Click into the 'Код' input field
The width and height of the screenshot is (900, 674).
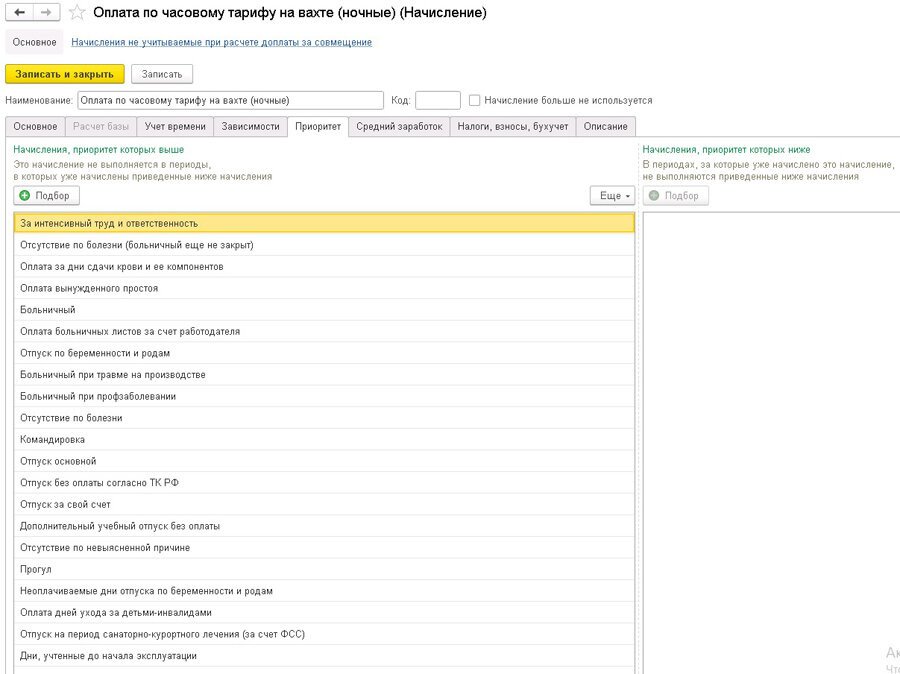click(x=437, y=100)
